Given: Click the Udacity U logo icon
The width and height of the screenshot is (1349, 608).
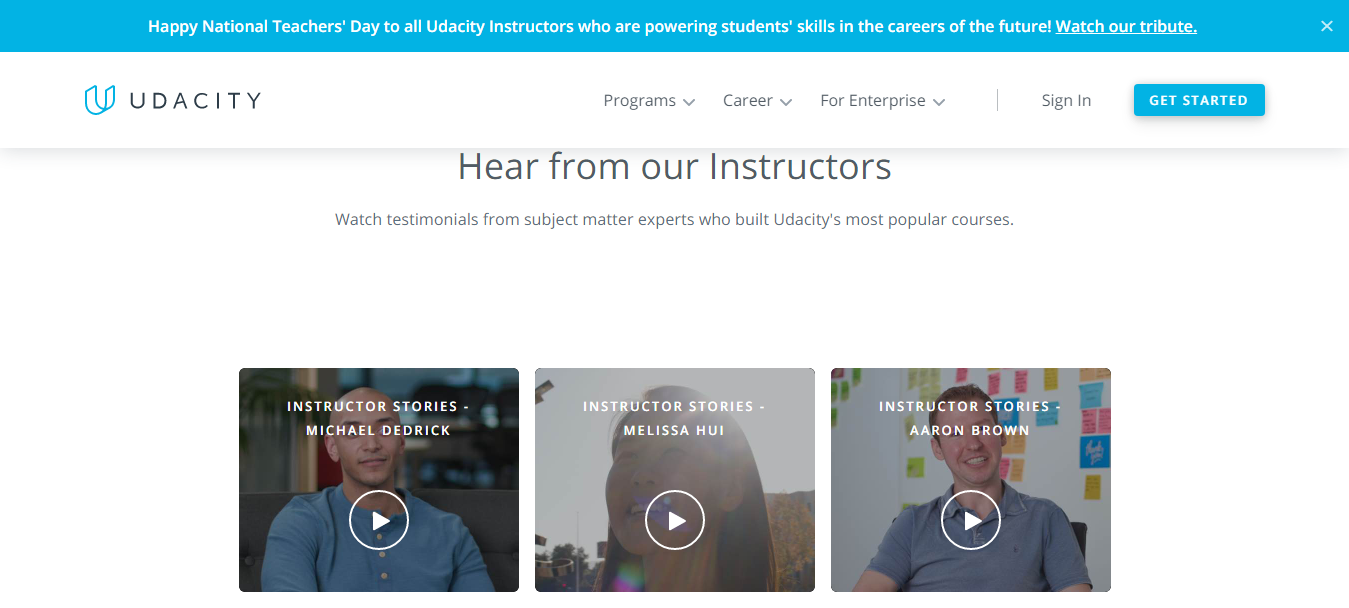Looking at the screenshot, I should tap(100, 100).
